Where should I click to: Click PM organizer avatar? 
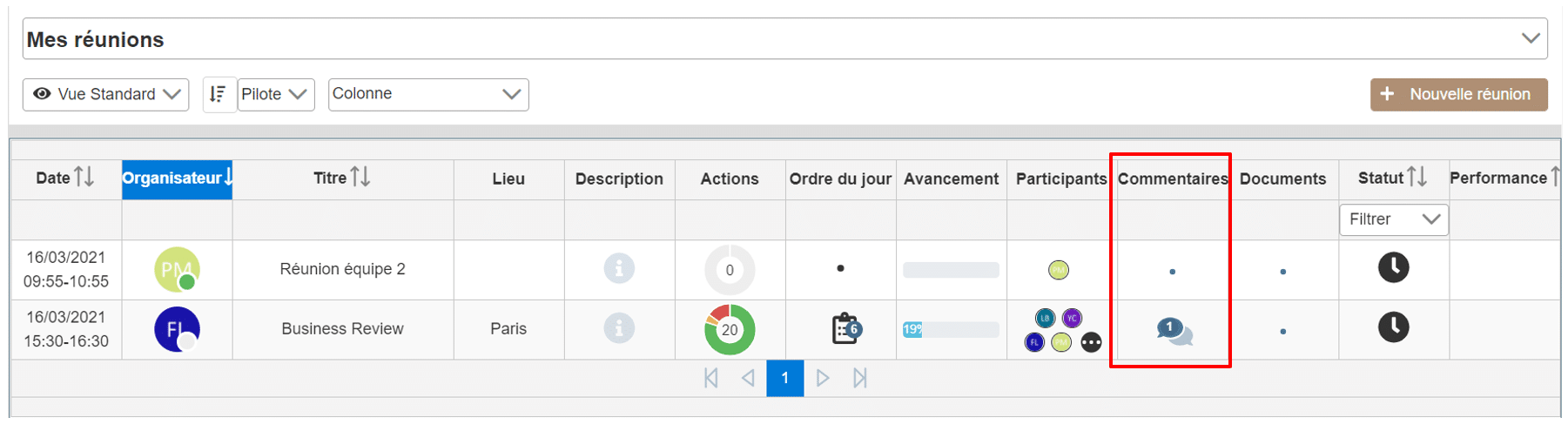pos(177,270)
